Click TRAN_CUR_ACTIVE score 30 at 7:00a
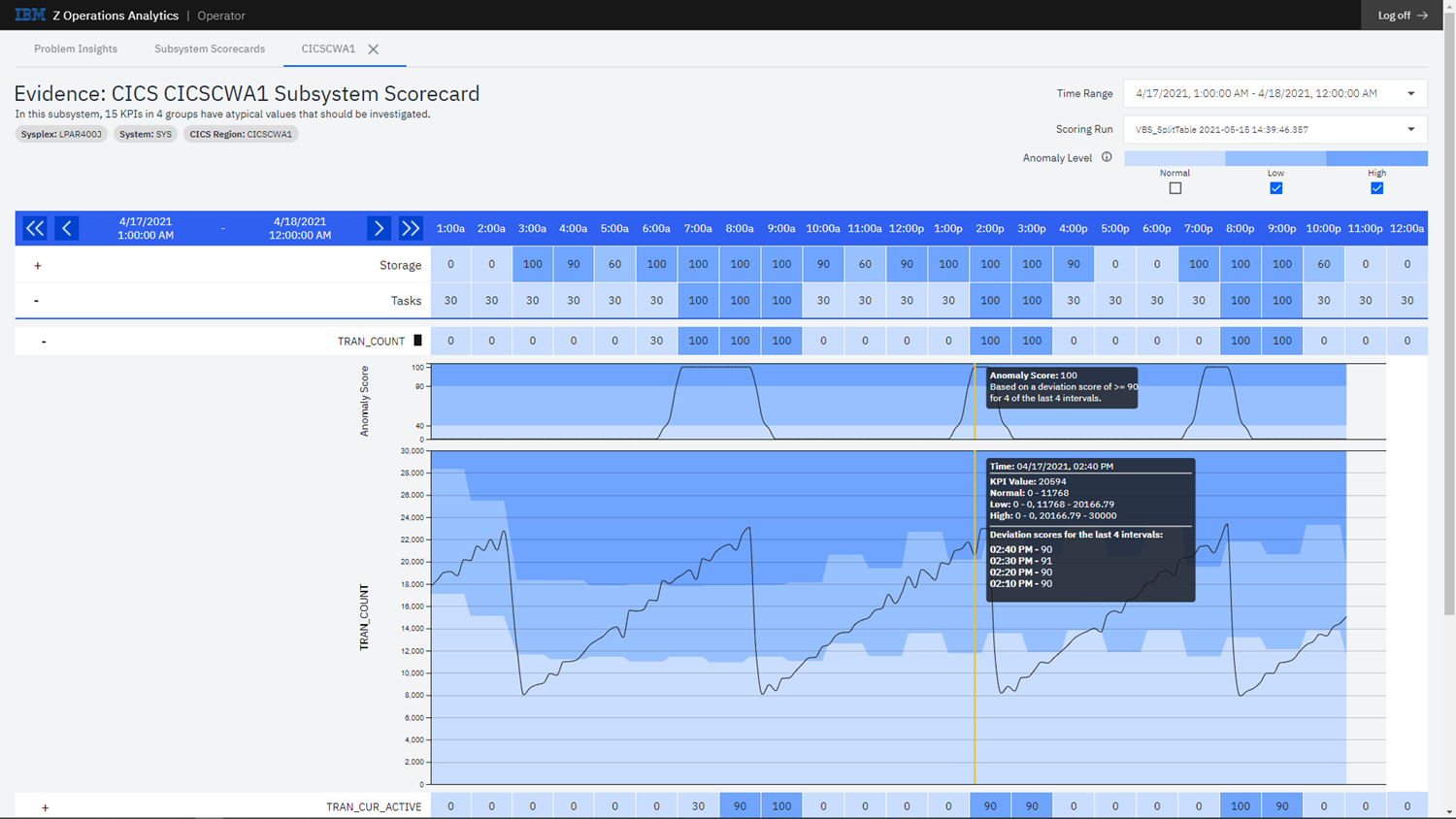Viewport: 1456px width, 819px height. (x=698, y=806)
